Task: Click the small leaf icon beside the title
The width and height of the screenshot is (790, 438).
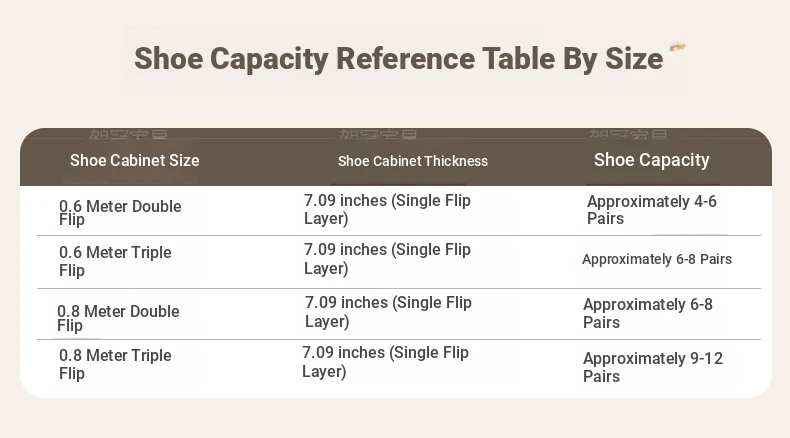Action: pos(678,47)
